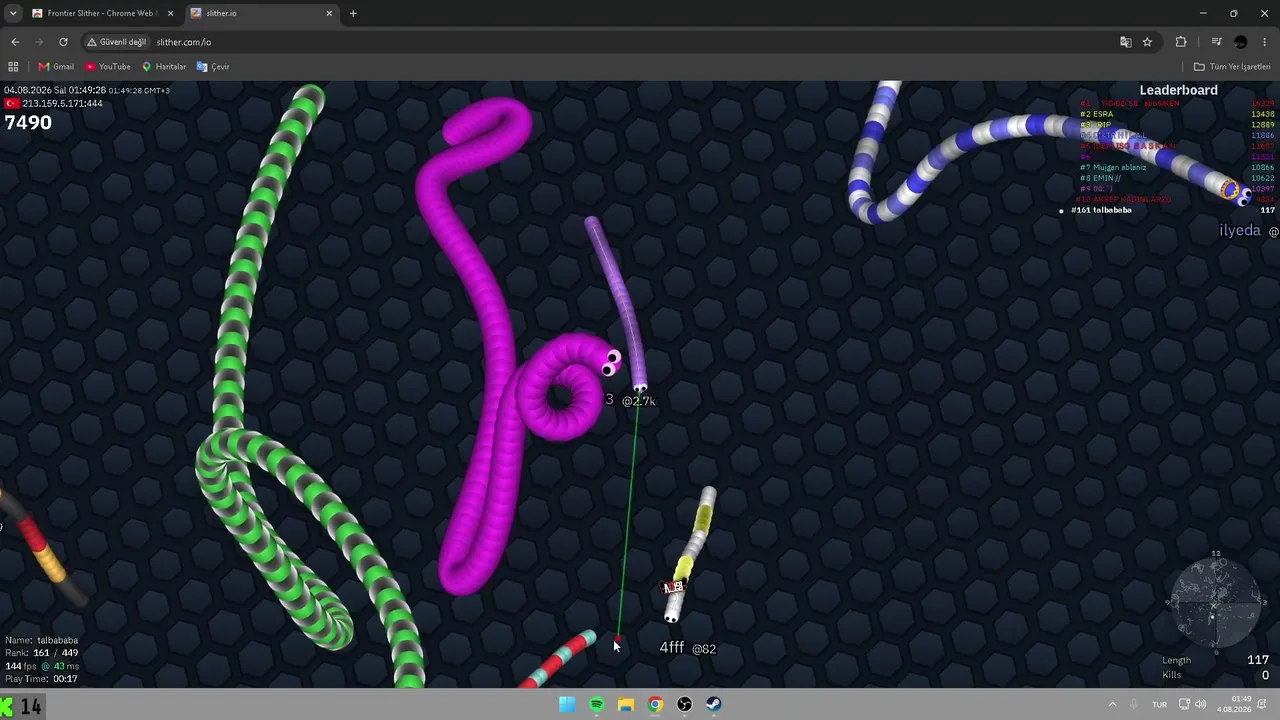Click the '#2 ESRA' leaderboard entry
Image resolution: width=1280 pixels, height=720 pixels.
(x=1097, y=114)
